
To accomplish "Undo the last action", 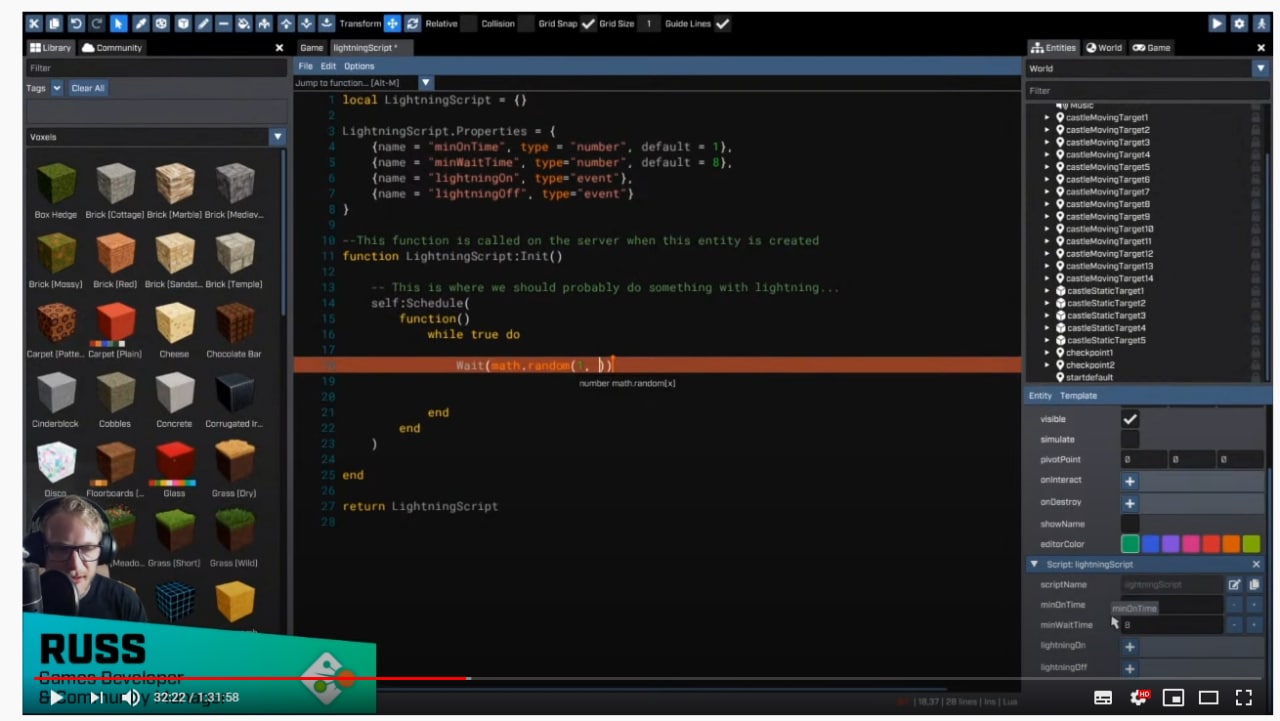I will [x=76, y=23].
